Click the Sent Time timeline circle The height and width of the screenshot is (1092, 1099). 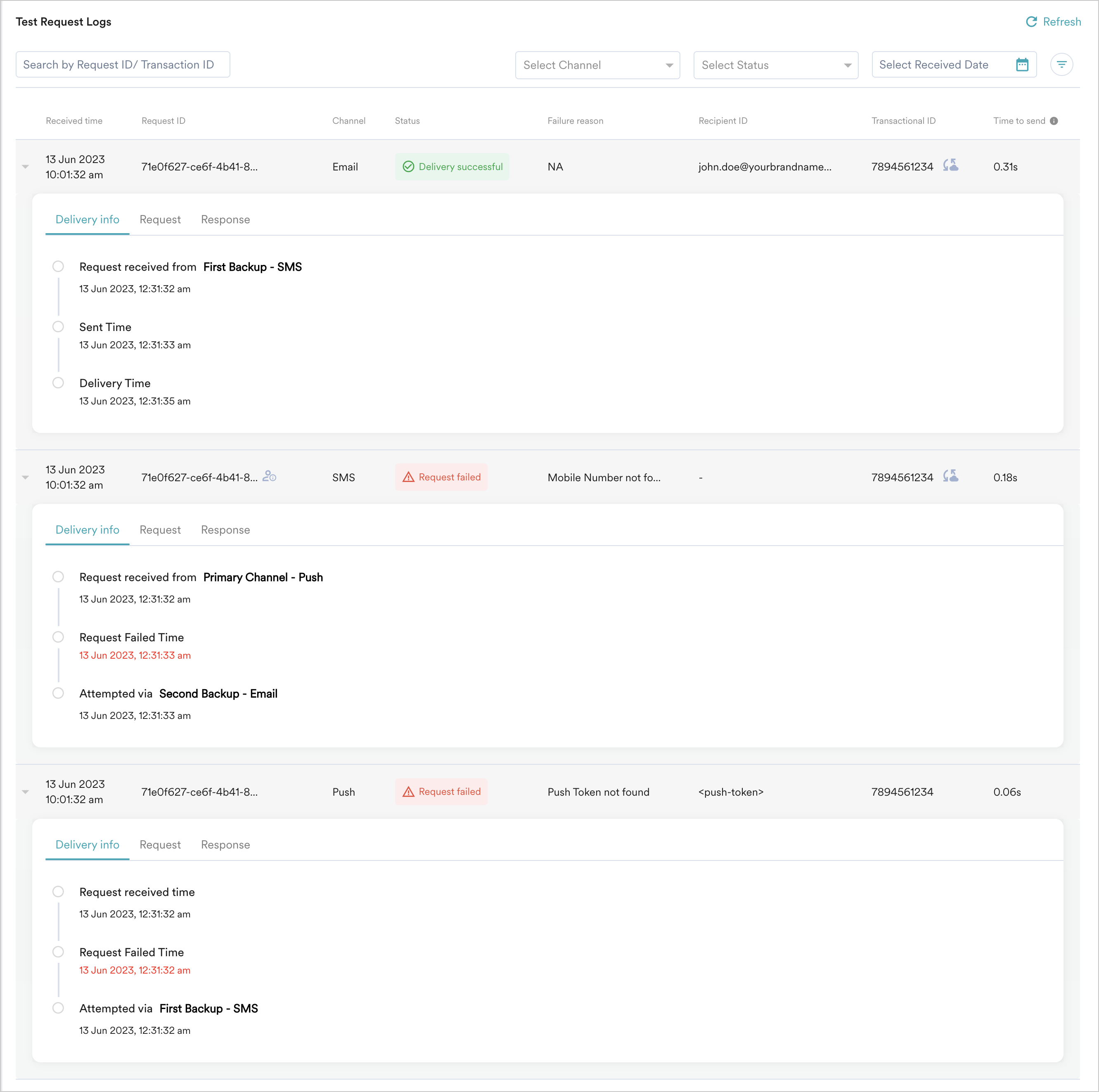pos(58,326)
